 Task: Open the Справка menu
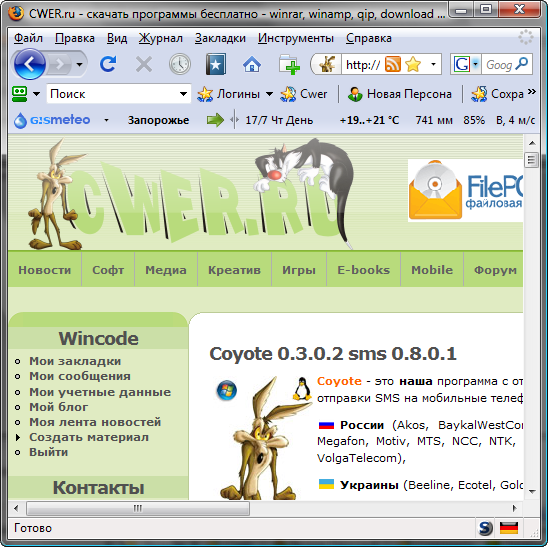coord(369,38)
